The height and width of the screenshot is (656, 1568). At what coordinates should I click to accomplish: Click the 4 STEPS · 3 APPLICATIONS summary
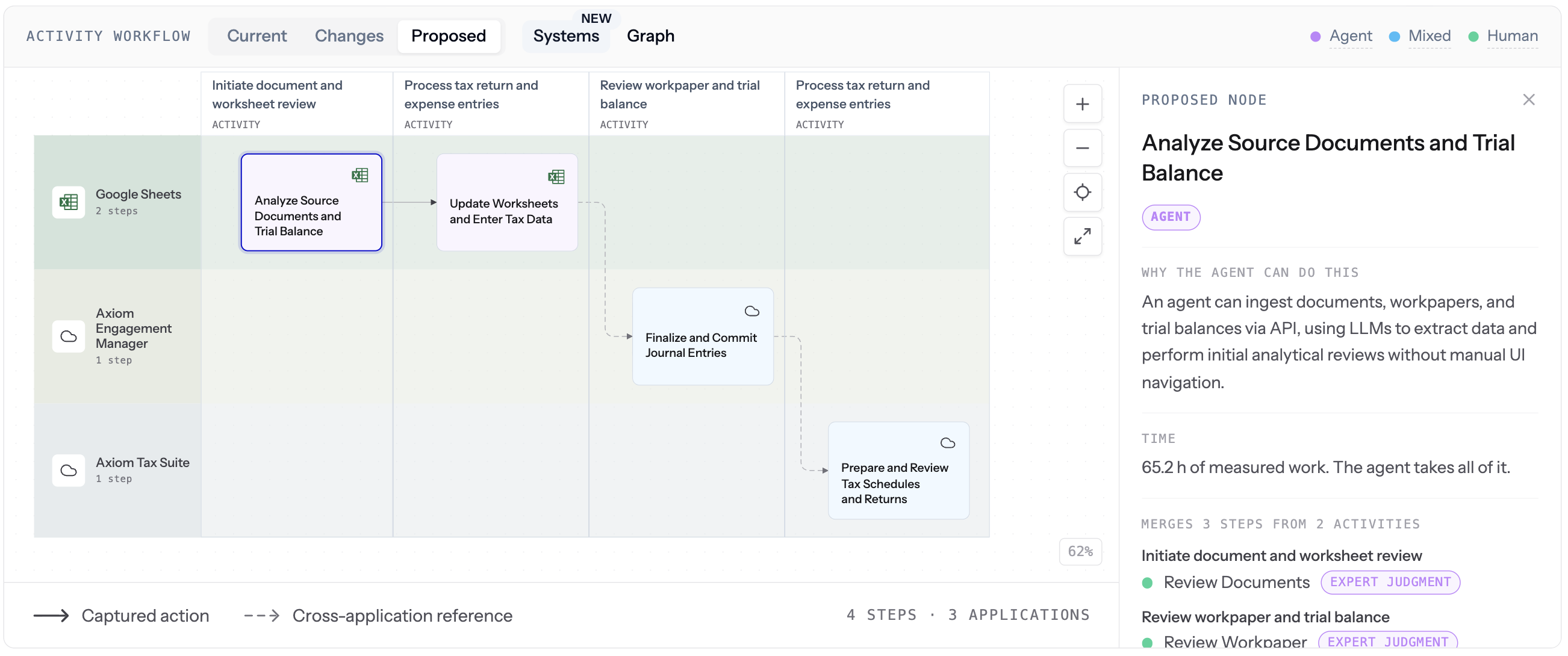click(x=968, y=615)
